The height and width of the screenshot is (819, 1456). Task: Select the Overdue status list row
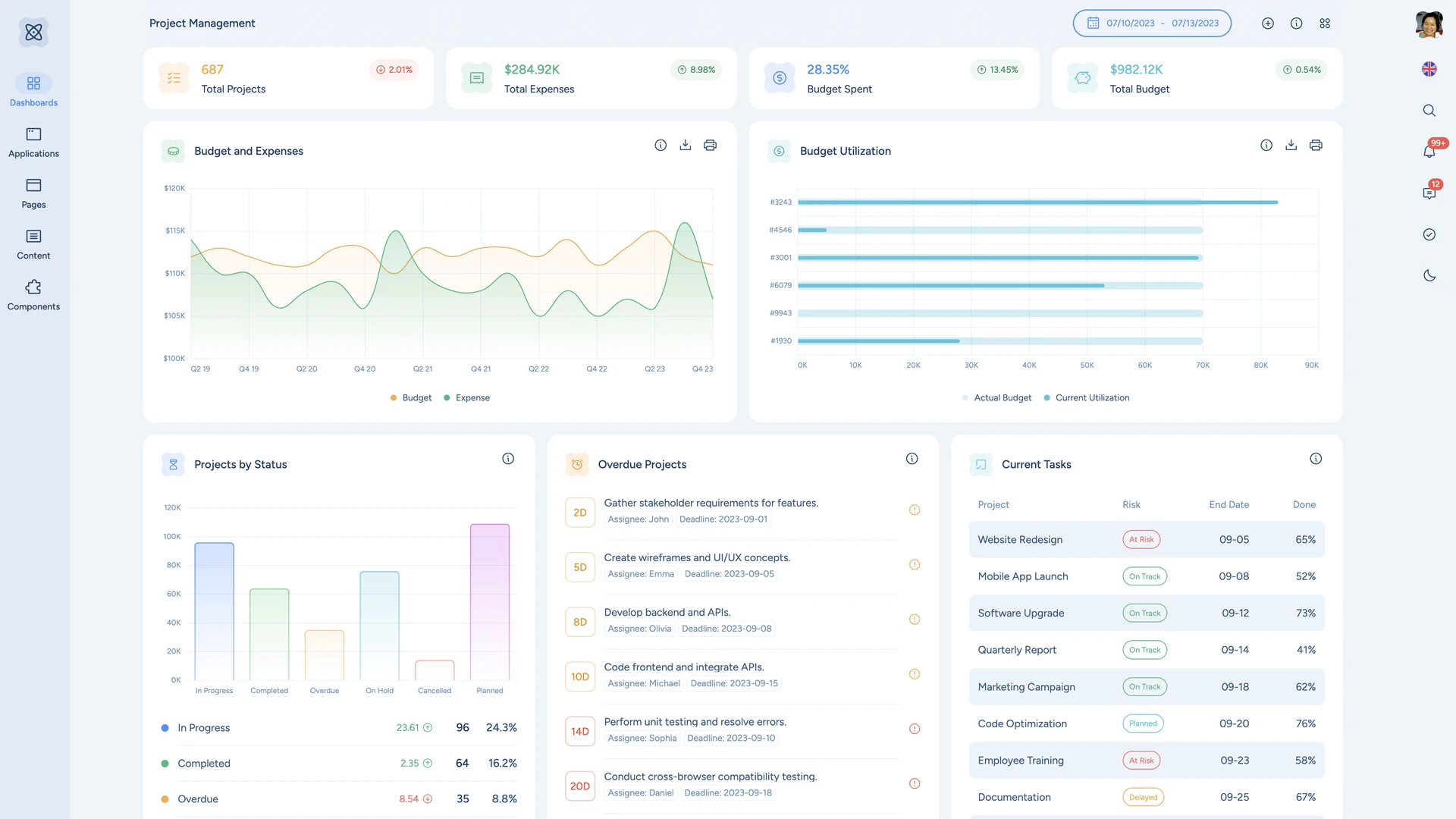339,799
